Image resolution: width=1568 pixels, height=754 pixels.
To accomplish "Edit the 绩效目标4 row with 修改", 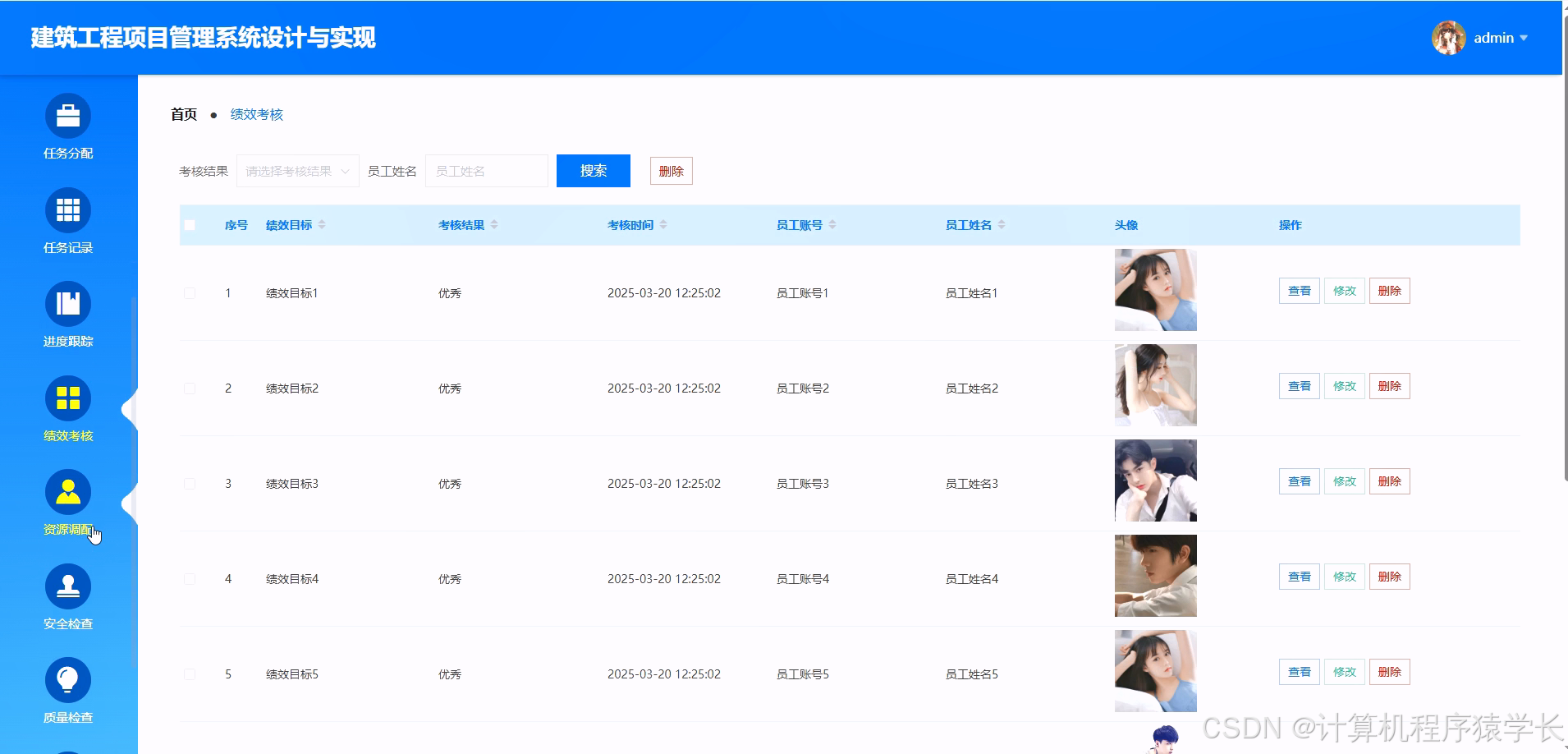I will 1345,577.
